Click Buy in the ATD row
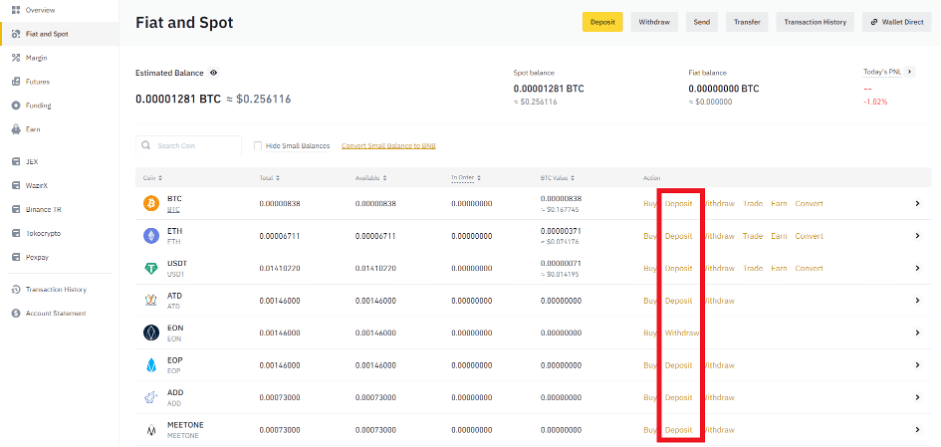The image size is (941, 447). tap(650, 301)
